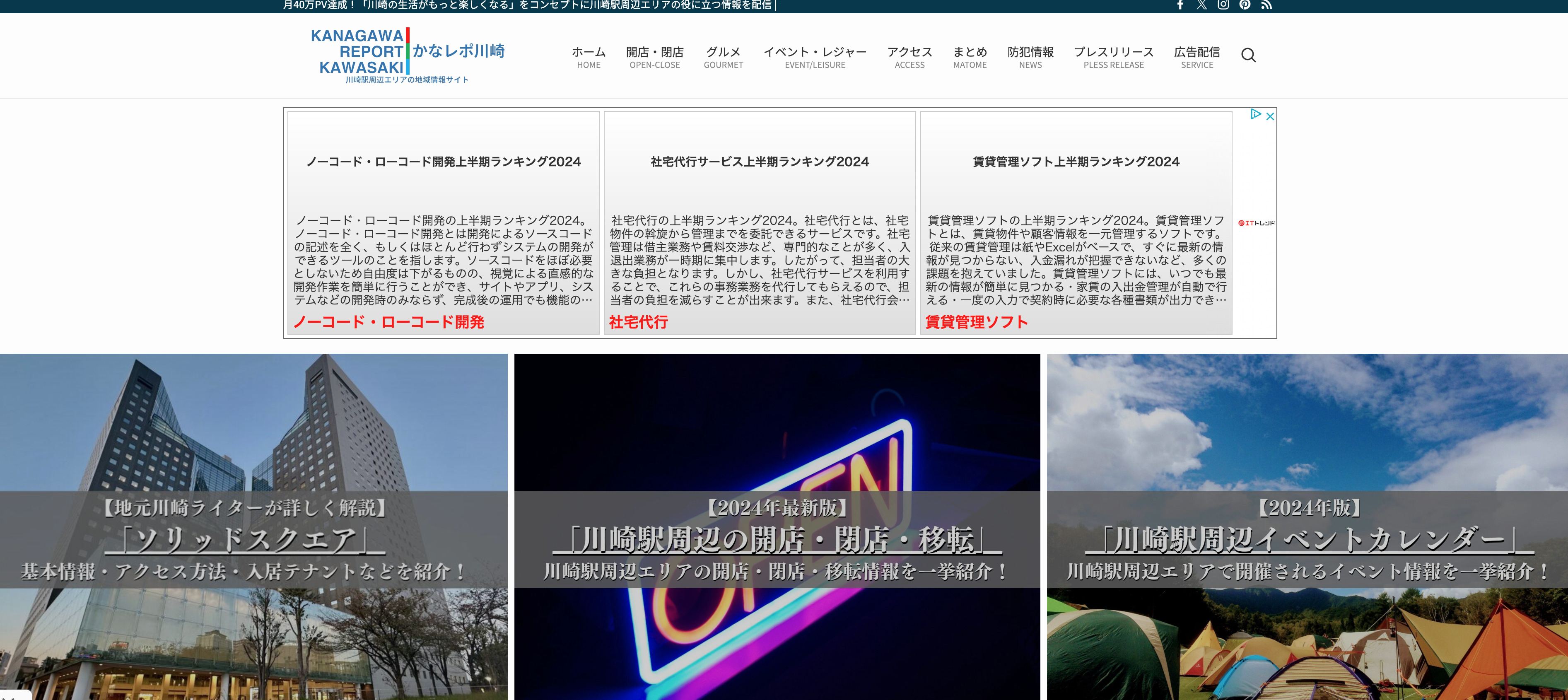The width and height of the screenshot is (1568, 700).
Task: Open the ソリッドスクエア feature banner
Action: (x=254, y=527)
